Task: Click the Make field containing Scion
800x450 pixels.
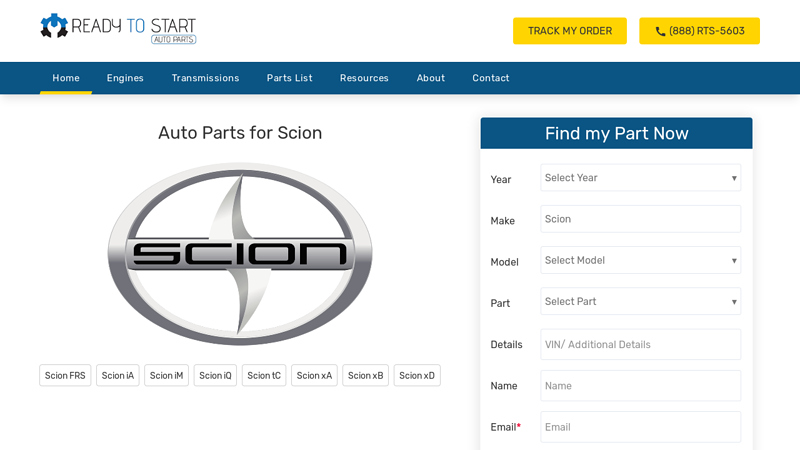Action: [640, 219]
